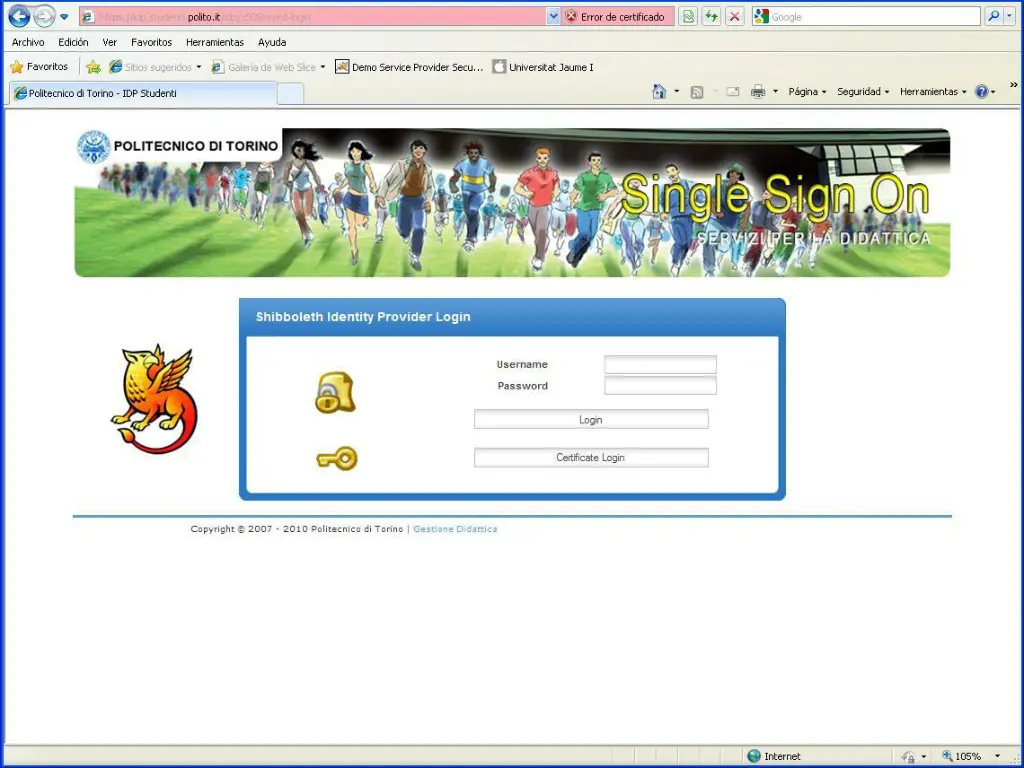Expand the zoom level dropdown arrow
This screenshot has height=768, width=1024.
coord(997,756)
